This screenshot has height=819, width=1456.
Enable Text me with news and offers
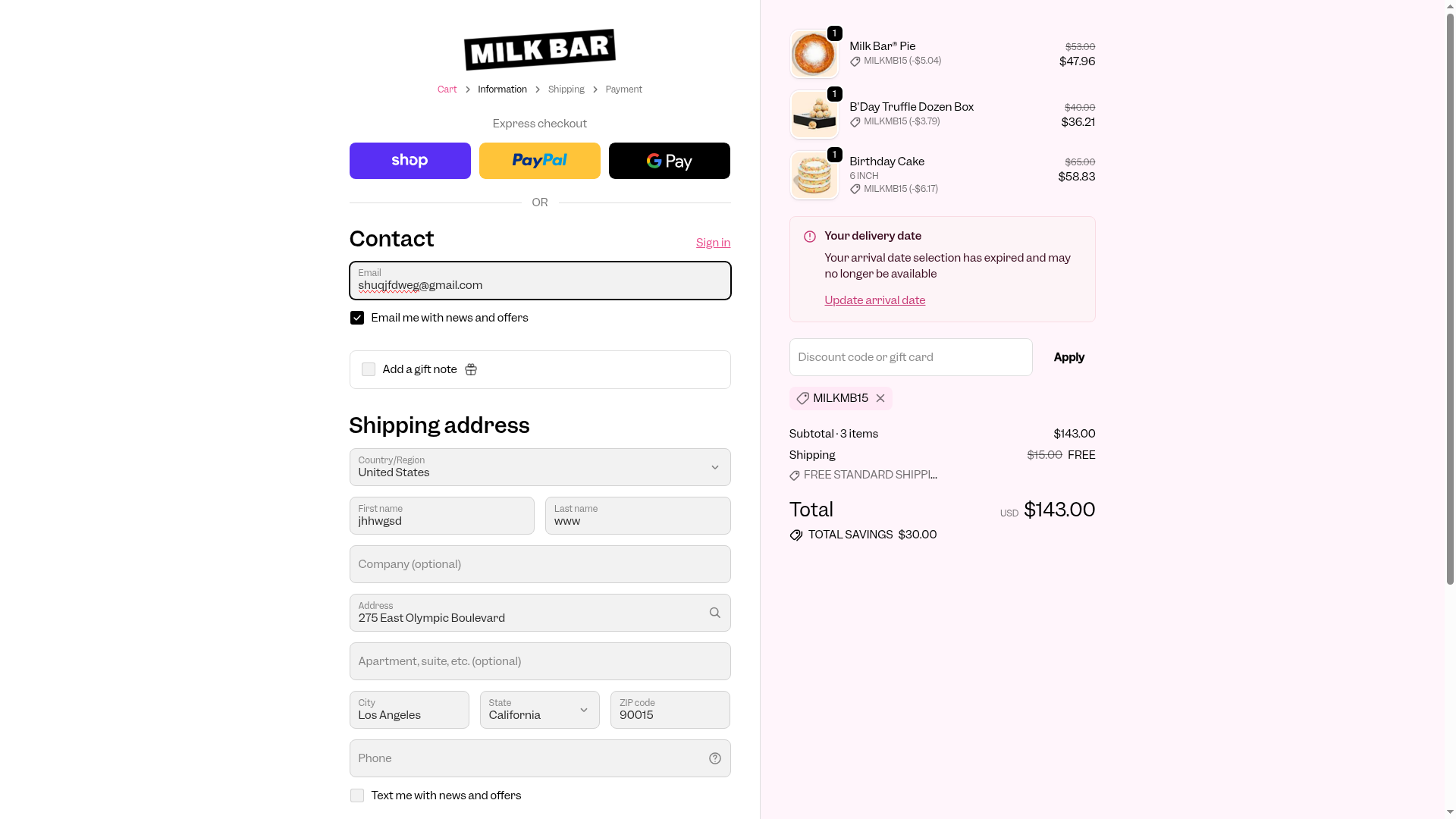click(357, 795)
